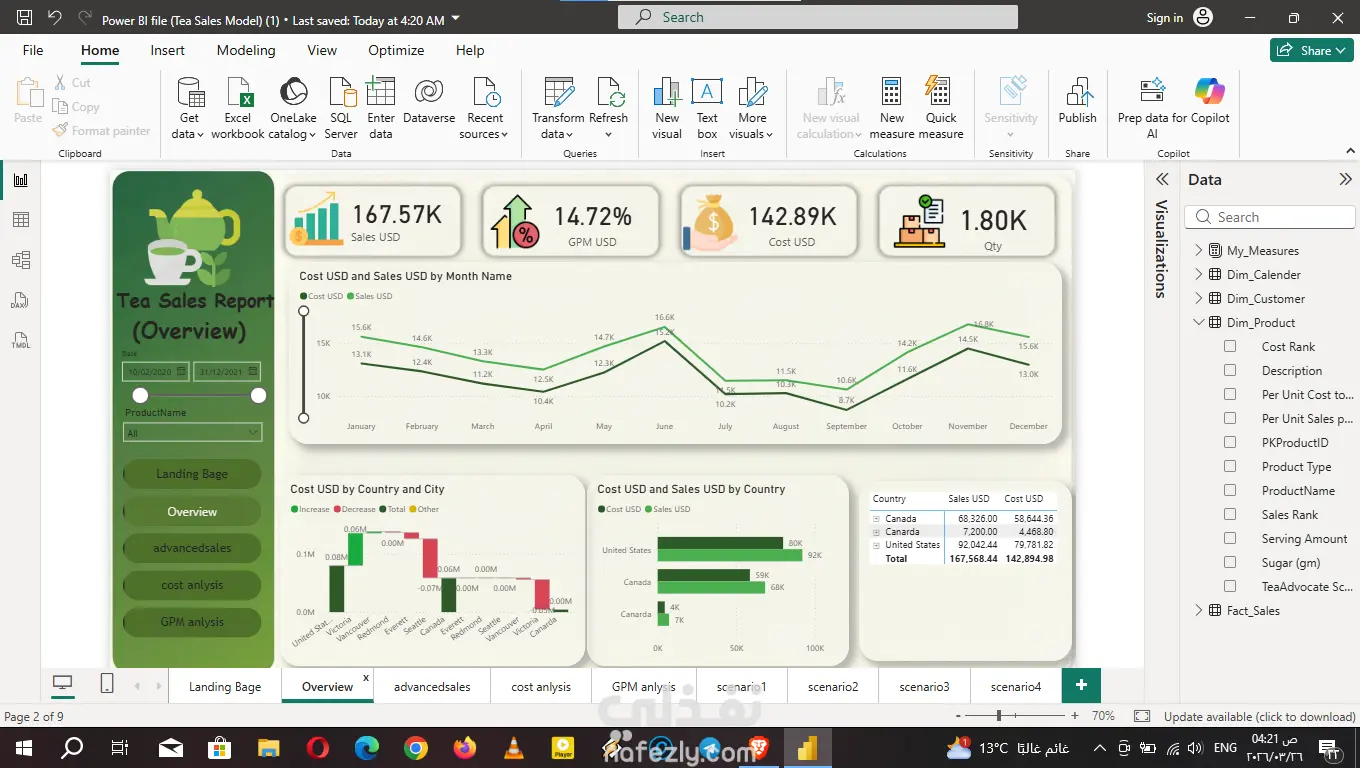Check the Description field
Screen dimensions: 1360x768
coord(1230,370)
